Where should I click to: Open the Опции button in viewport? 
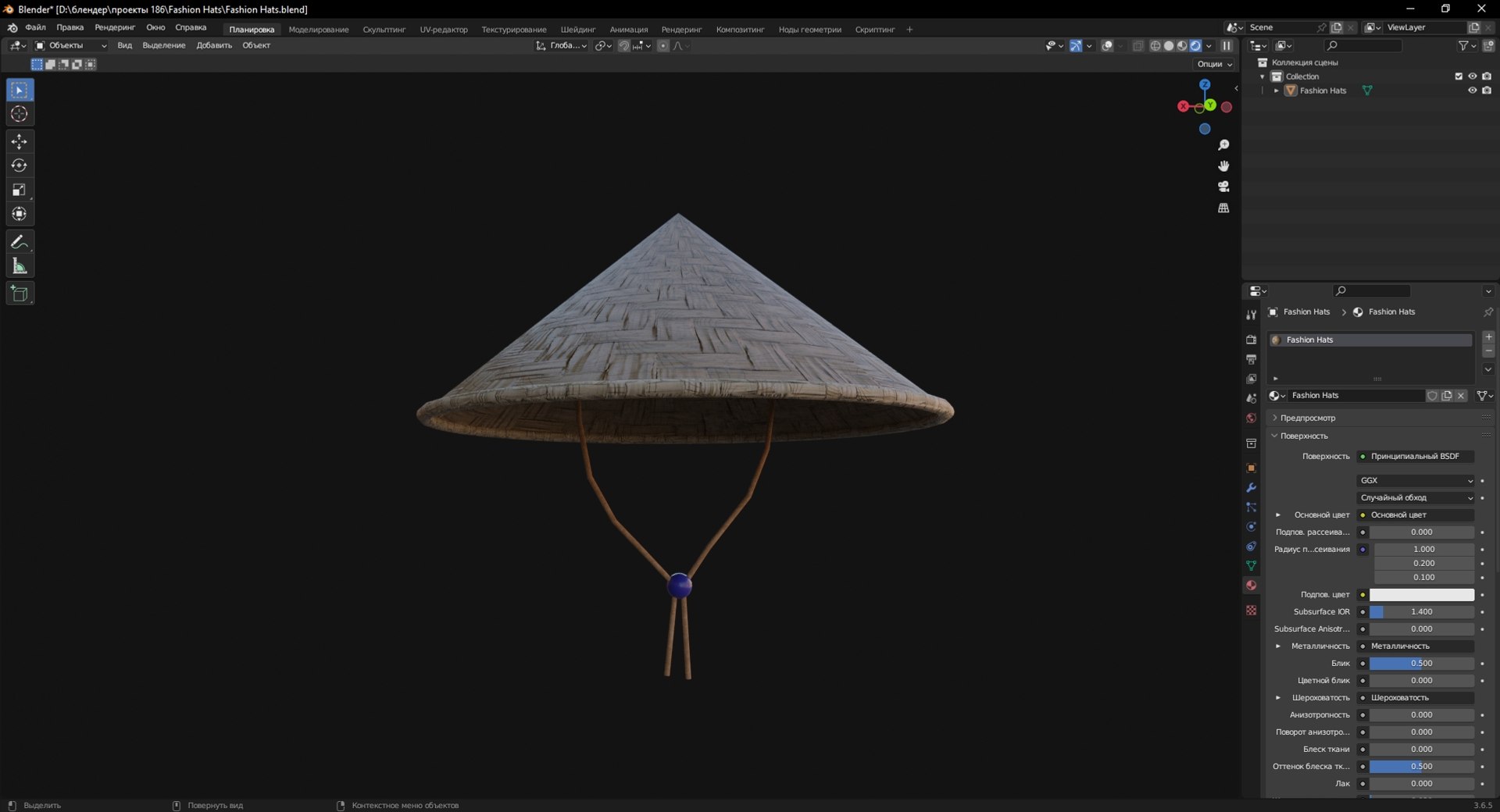tap(1214, 64)
